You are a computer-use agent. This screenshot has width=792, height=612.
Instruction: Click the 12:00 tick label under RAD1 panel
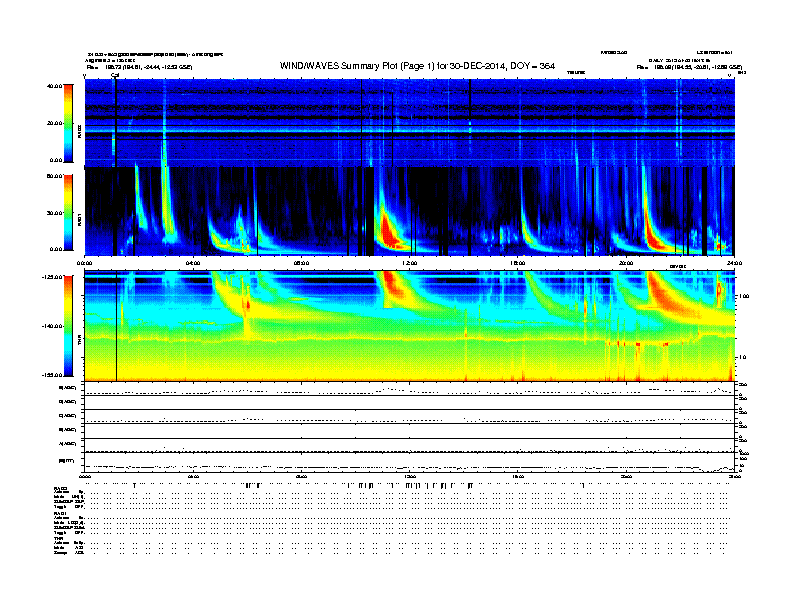[x=410, y=263]
